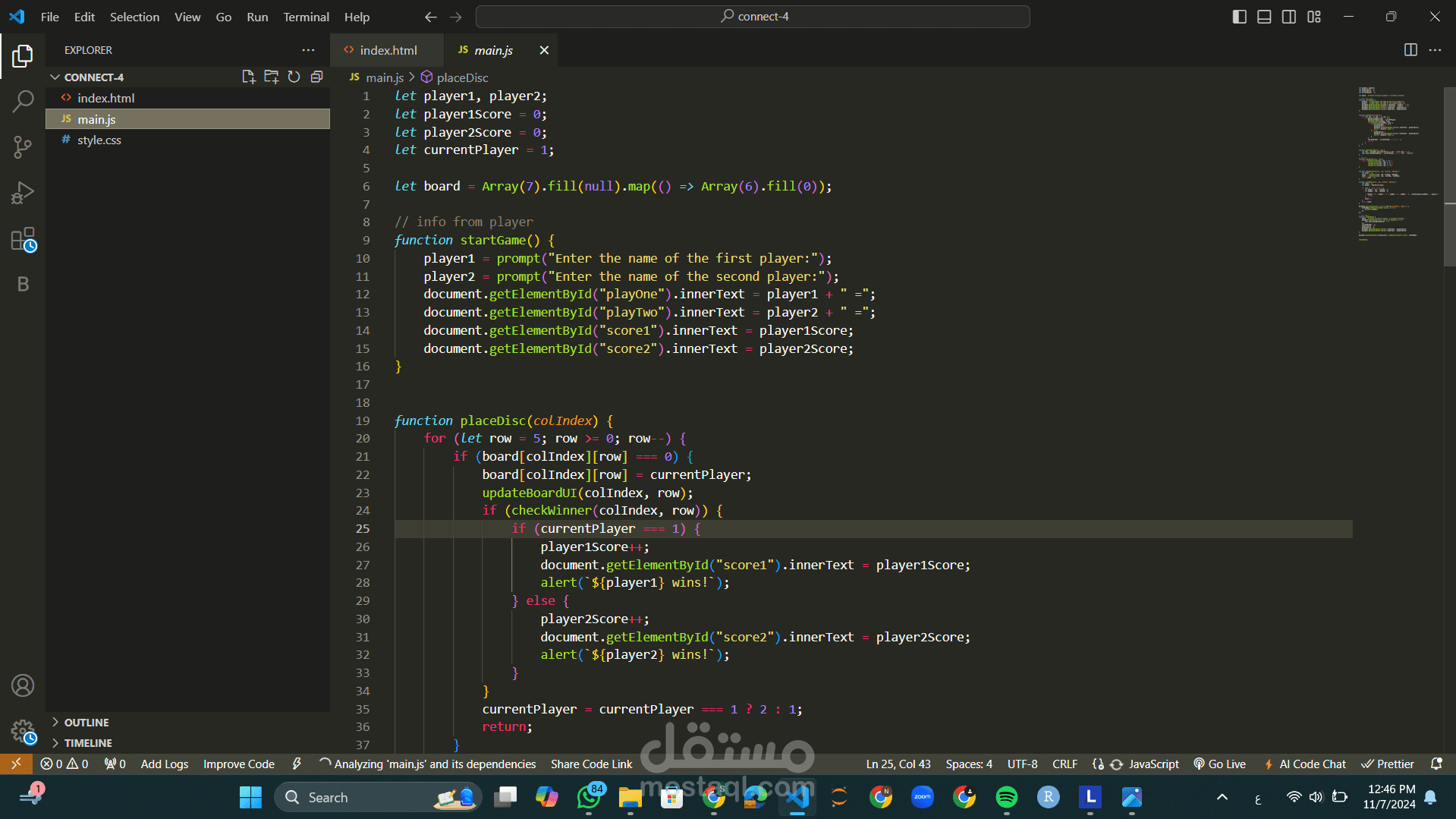This screenshot has height=819, width=1456.
Task: Open the Extensions view
Action: pos(23,239)
